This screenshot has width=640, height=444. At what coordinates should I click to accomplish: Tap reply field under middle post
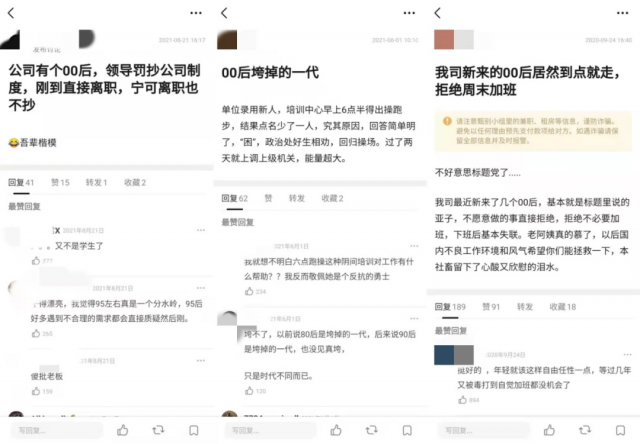[x=270, y=431]
